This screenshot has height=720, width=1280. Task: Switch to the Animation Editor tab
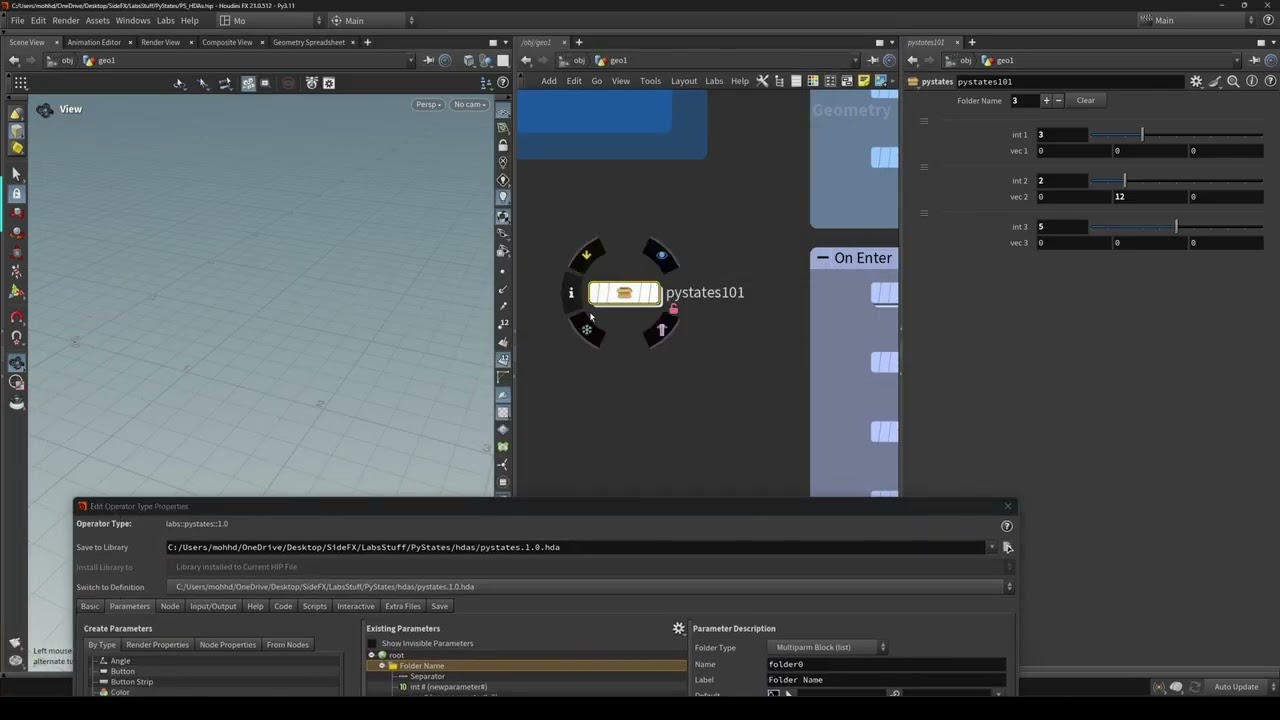point(94,42)
